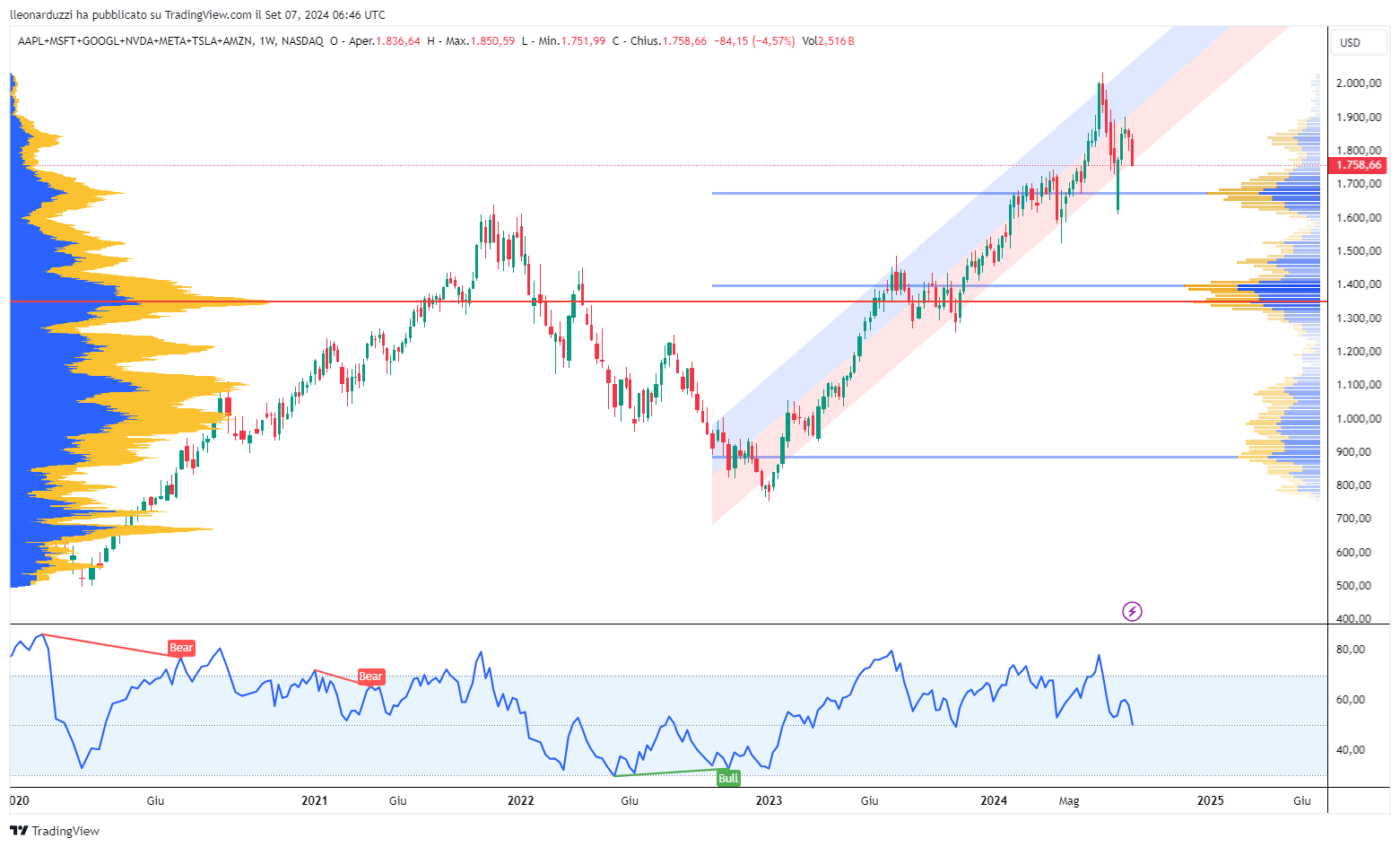Click the Min. 1.751,99 low value

point(571,41)
